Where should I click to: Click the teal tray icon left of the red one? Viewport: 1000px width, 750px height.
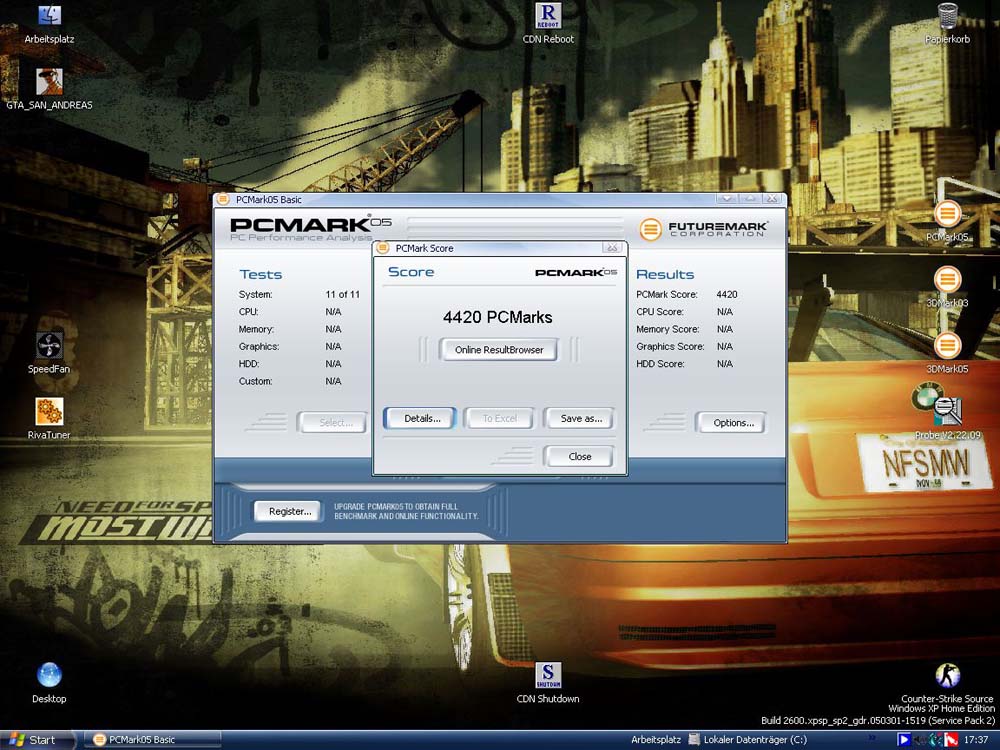click(936, 740)
